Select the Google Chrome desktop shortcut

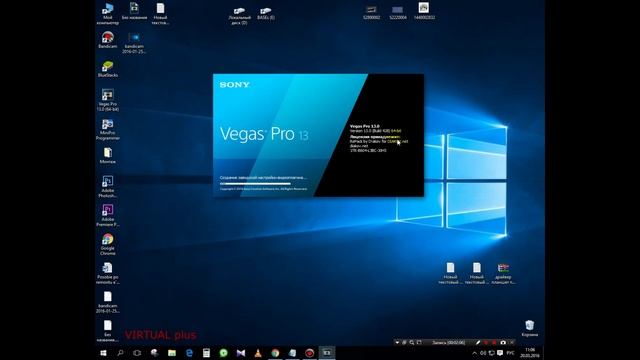(108, 244)
